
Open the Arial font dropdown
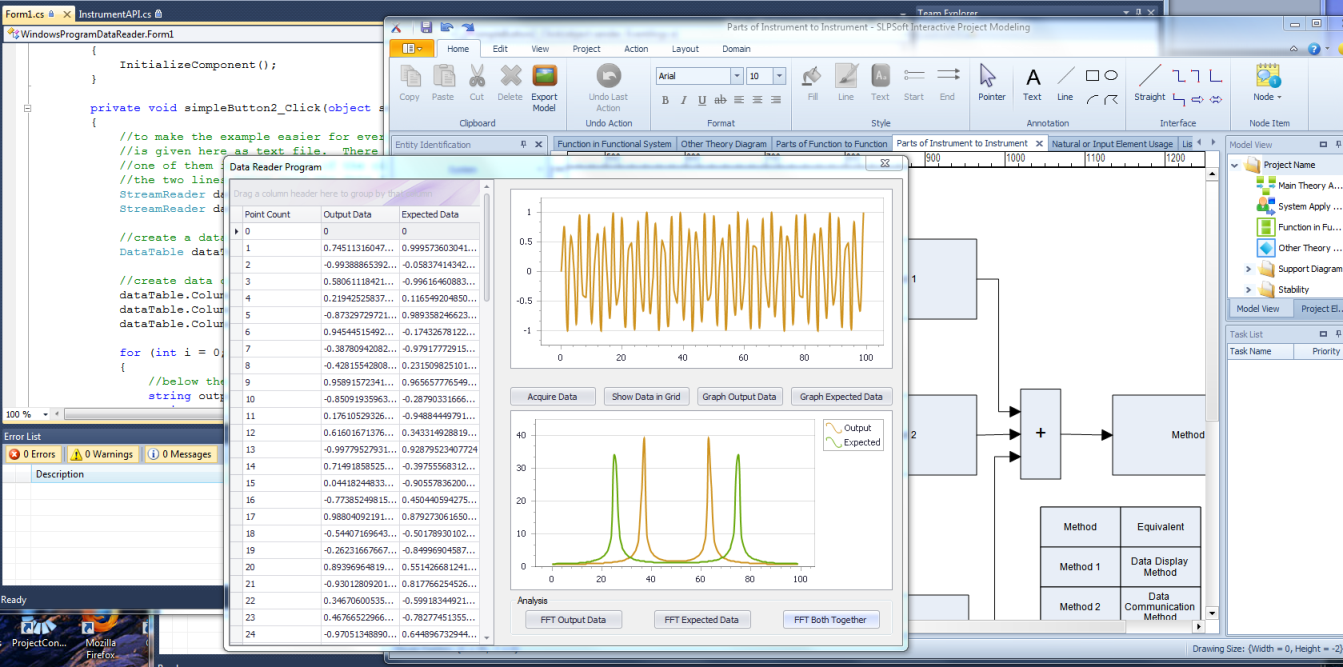click(x=737, y=76)
